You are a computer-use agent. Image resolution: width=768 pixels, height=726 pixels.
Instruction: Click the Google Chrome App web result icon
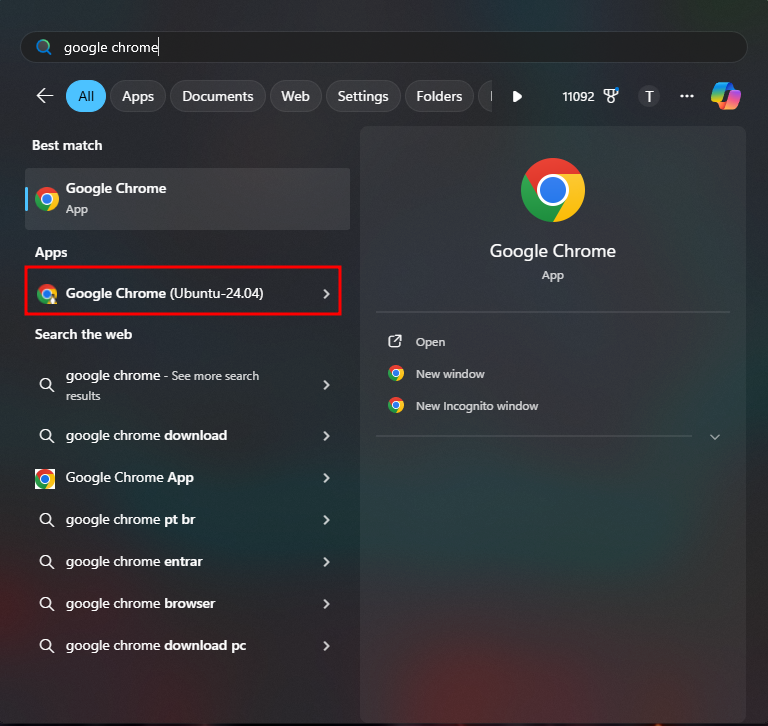click(45, 479)
